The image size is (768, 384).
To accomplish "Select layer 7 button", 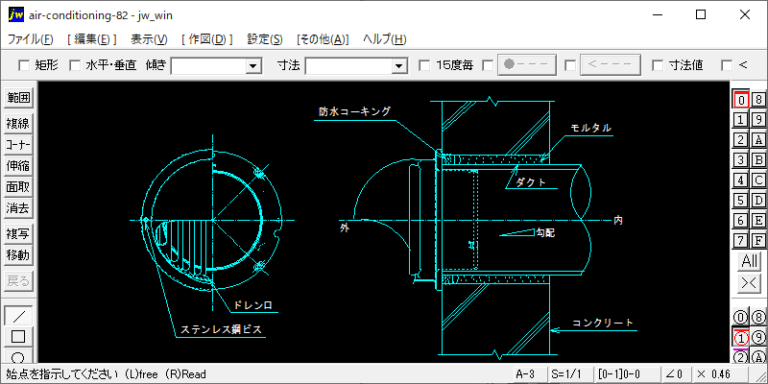I will 741,241.
